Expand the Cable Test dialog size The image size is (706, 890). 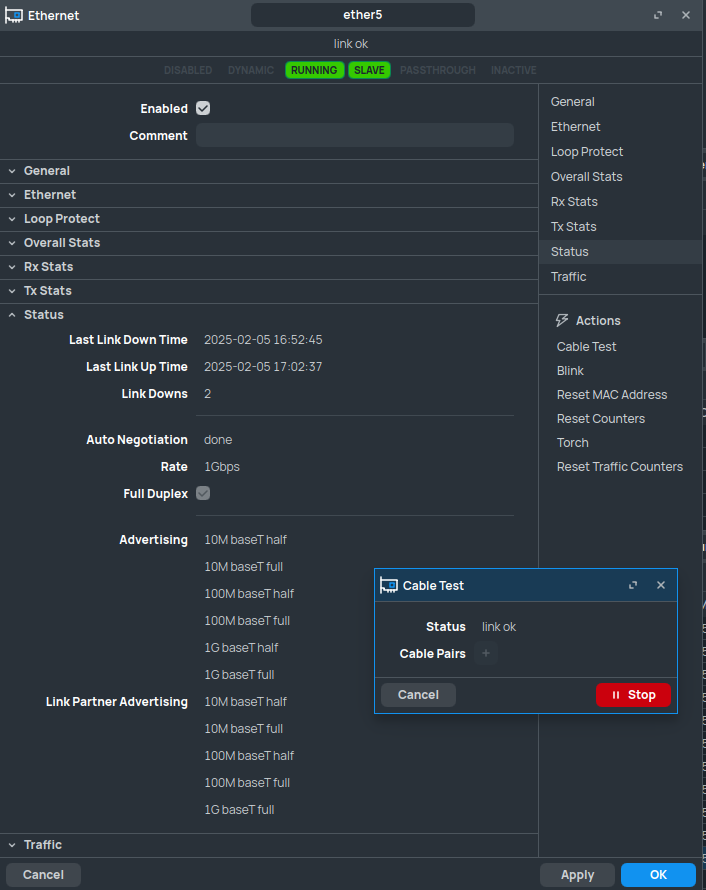pos(633,585)
